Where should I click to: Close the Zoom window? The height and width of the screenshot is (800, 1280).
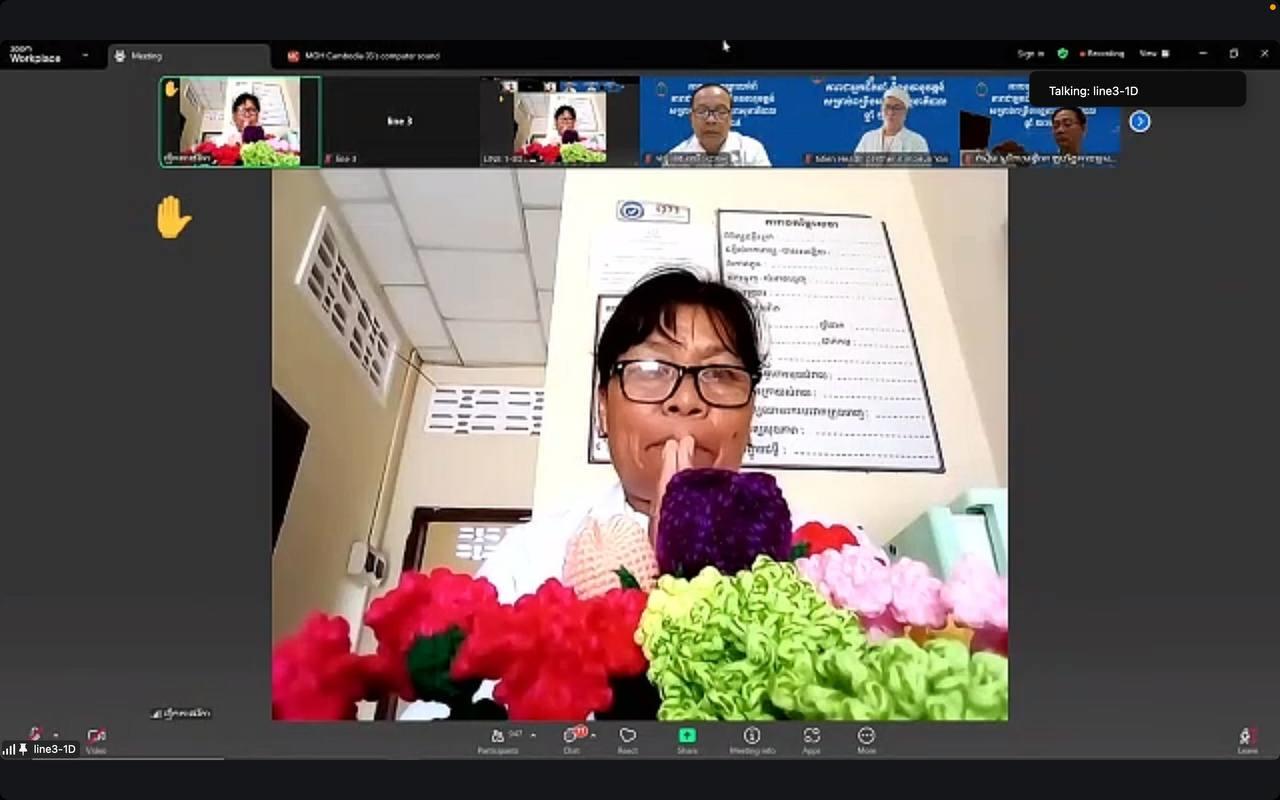coord(1264,54)
